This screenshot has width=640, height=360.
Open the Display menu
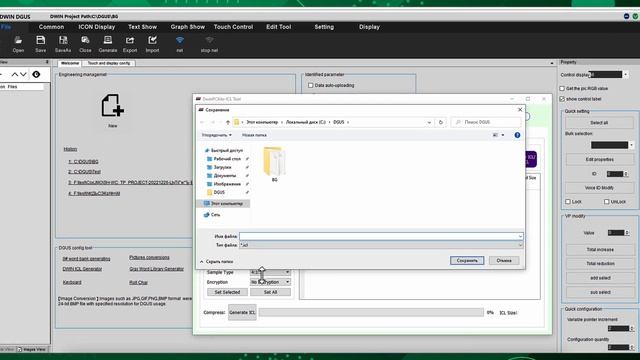point(369,27)
